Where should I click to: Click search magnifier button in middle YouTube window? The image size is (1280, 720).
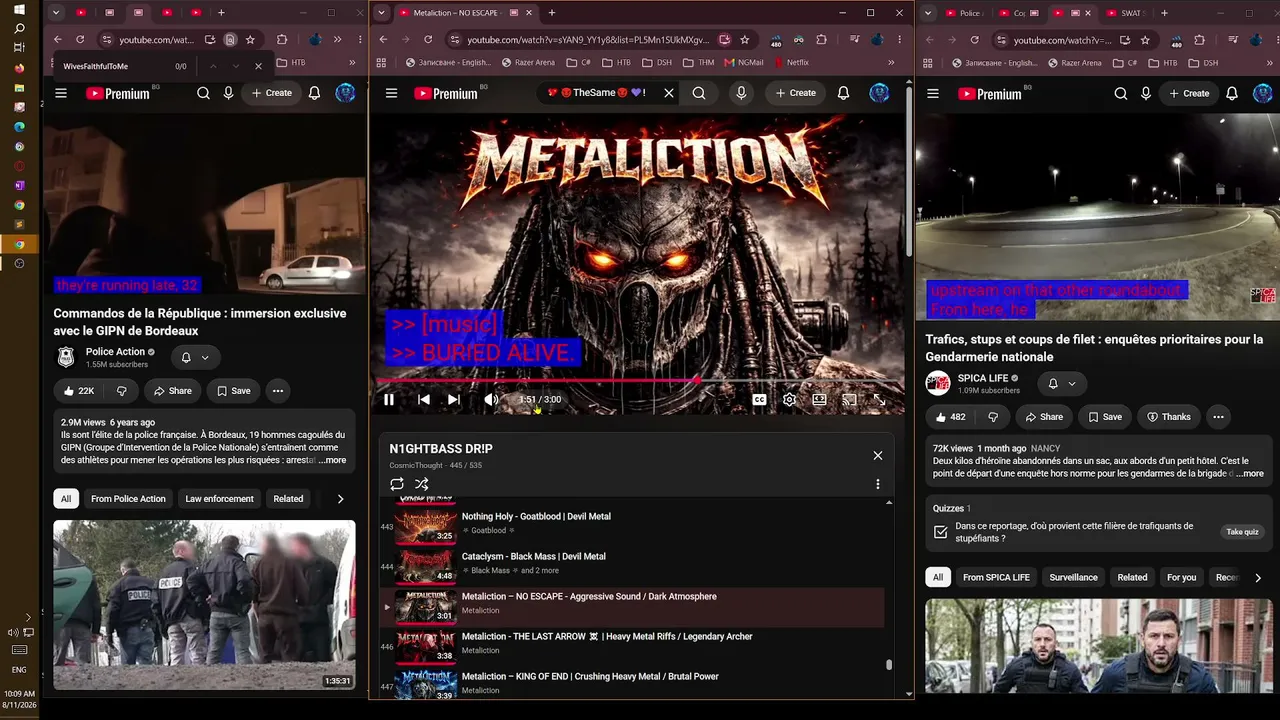[699, 93]
